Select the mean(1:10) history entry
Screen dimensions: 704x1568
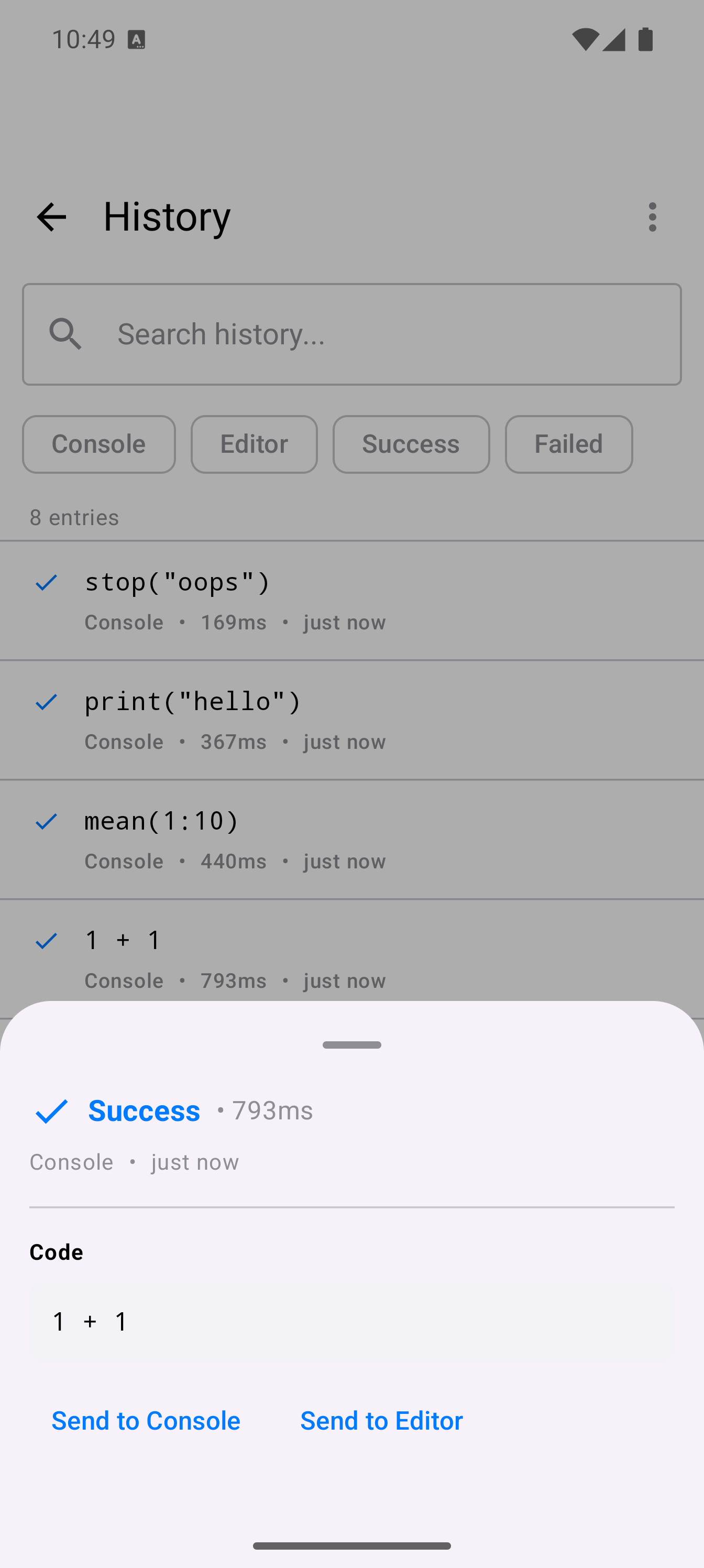tap(365, 839)
